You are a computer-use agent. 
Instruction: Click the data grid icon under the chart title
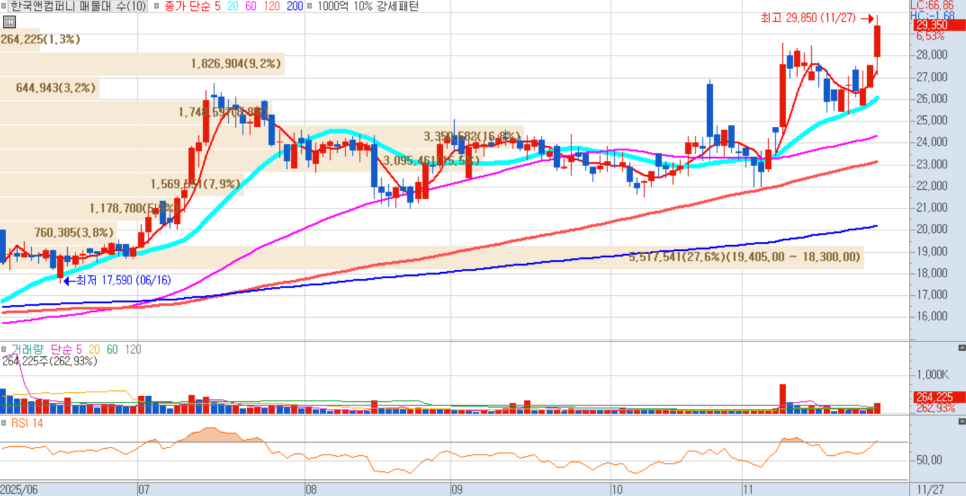tap(9, 22)
